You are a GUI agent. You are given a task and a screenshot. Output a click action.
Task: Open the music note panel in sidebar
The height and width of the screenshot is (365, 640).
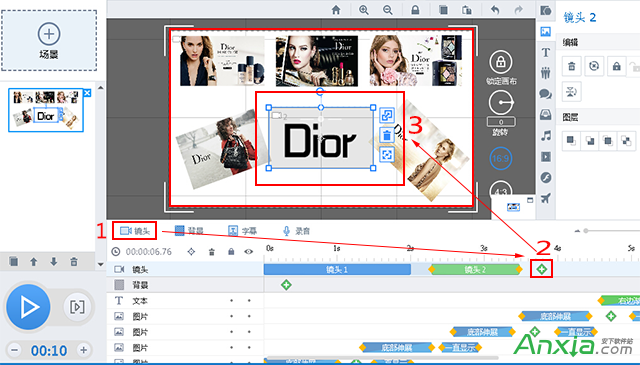(x=546, y=136)
